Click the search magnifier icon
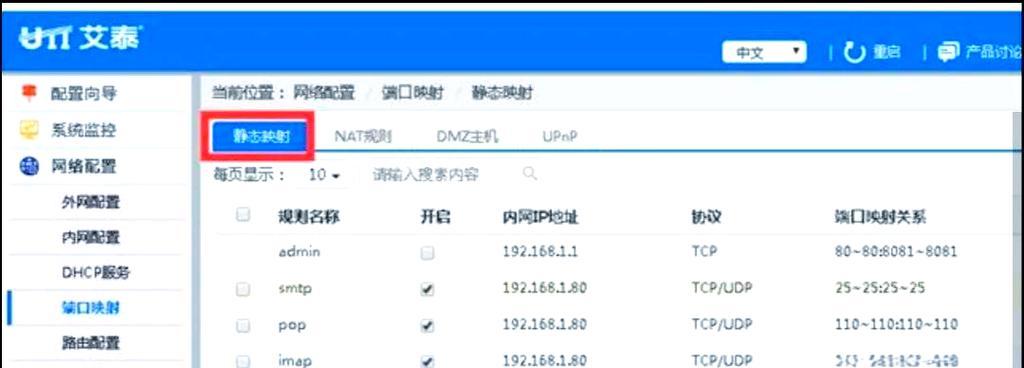This screenshot has width=1024, height=368. pyautogui.click(x=530, y=174)
